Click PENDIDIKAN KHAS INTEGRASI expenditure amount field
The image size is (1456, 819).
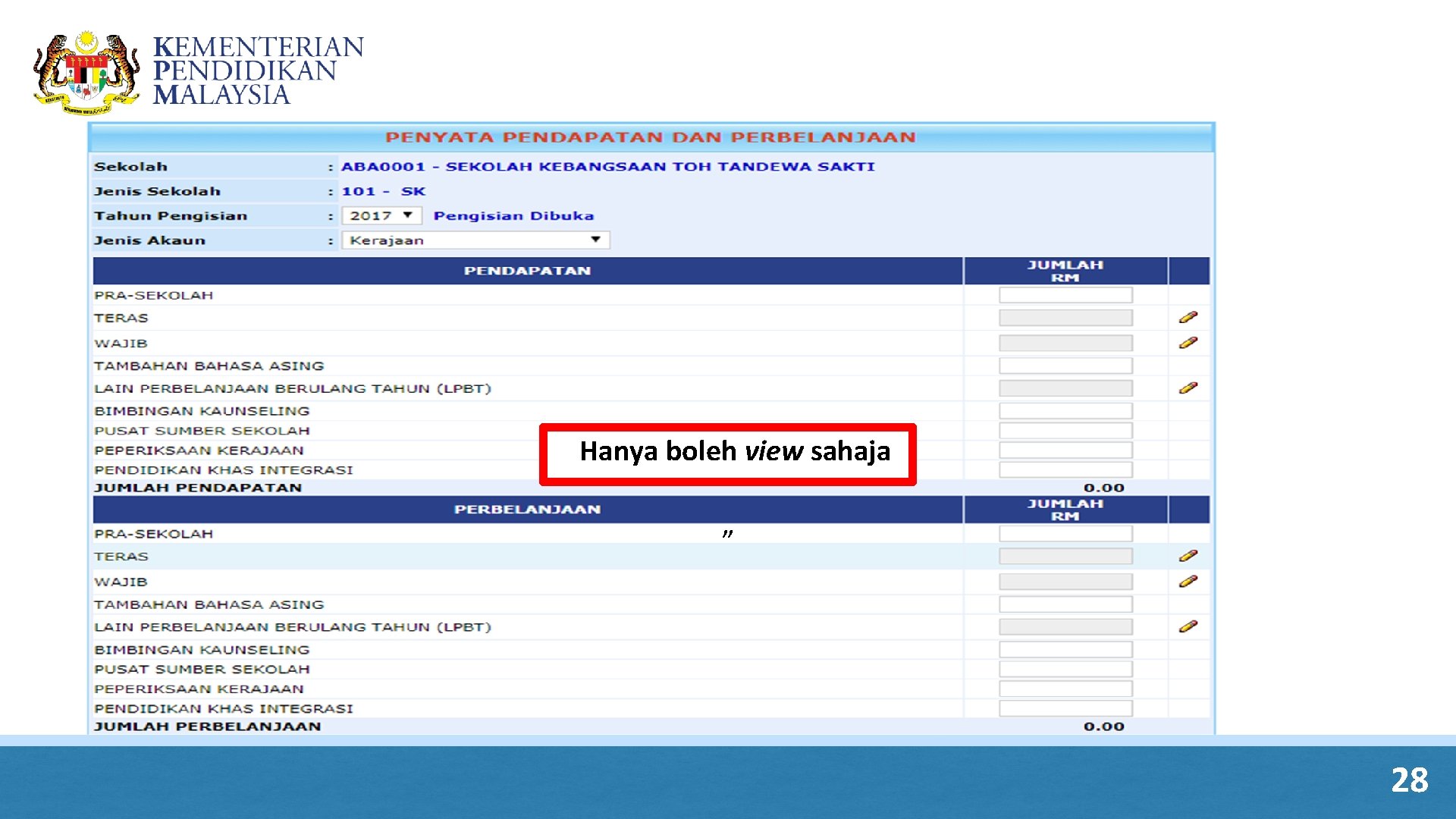tap(1065, 709)
